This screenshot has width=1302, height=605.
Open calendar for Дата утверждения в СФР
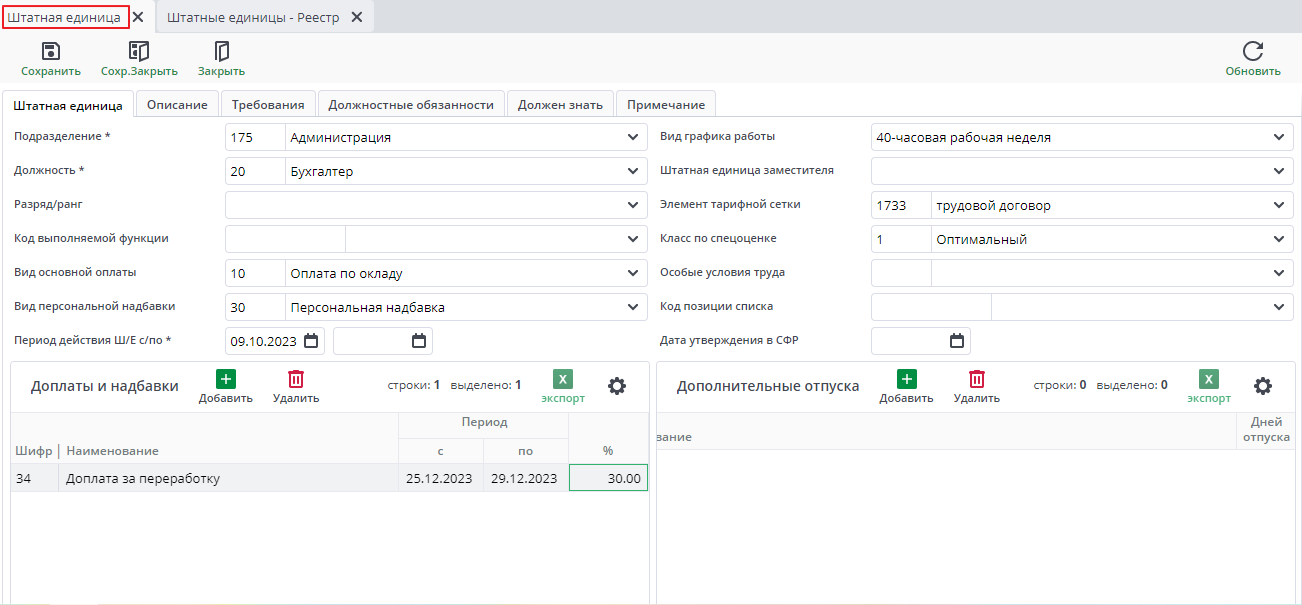957,341
